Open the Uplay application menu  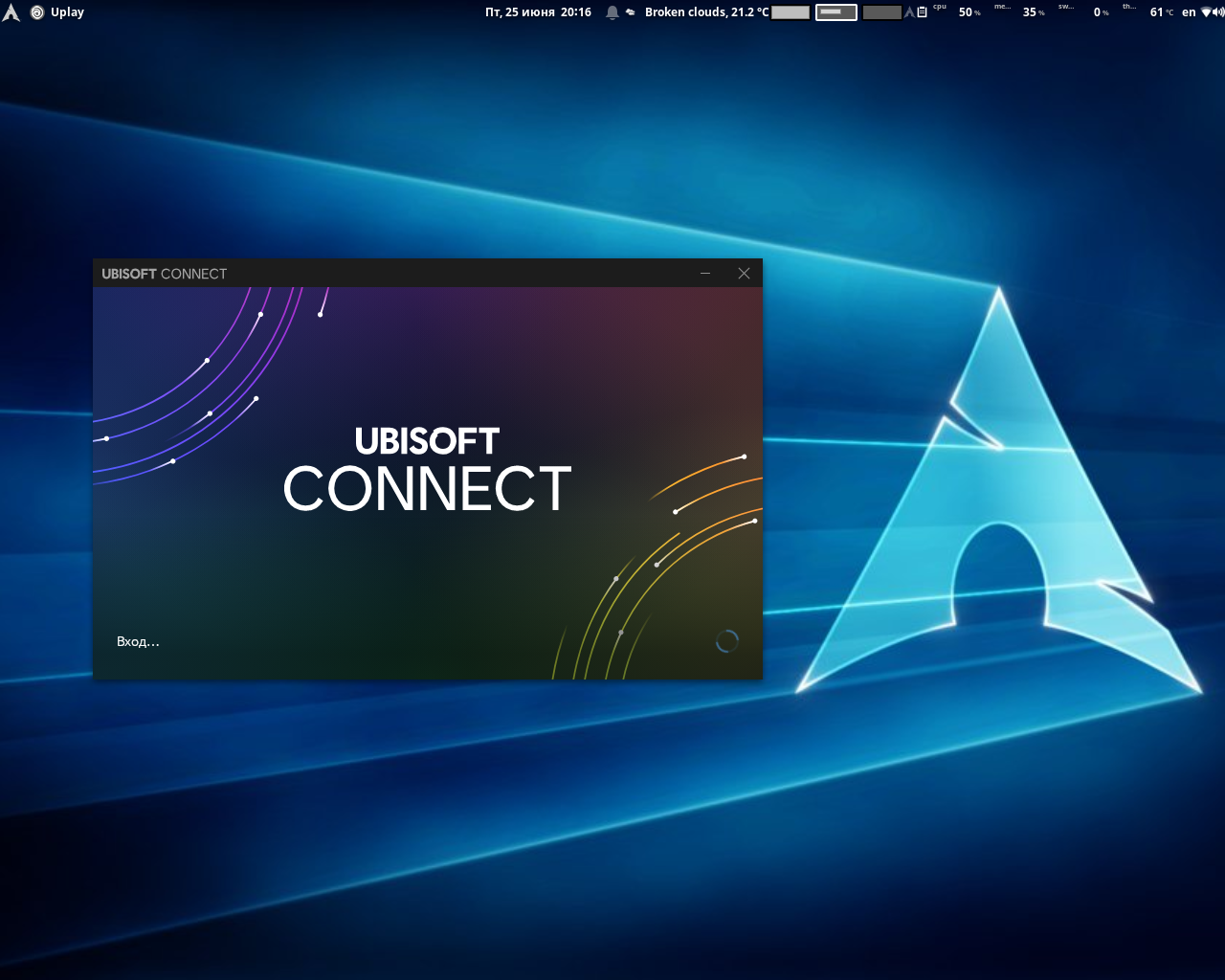pos(57,12)
